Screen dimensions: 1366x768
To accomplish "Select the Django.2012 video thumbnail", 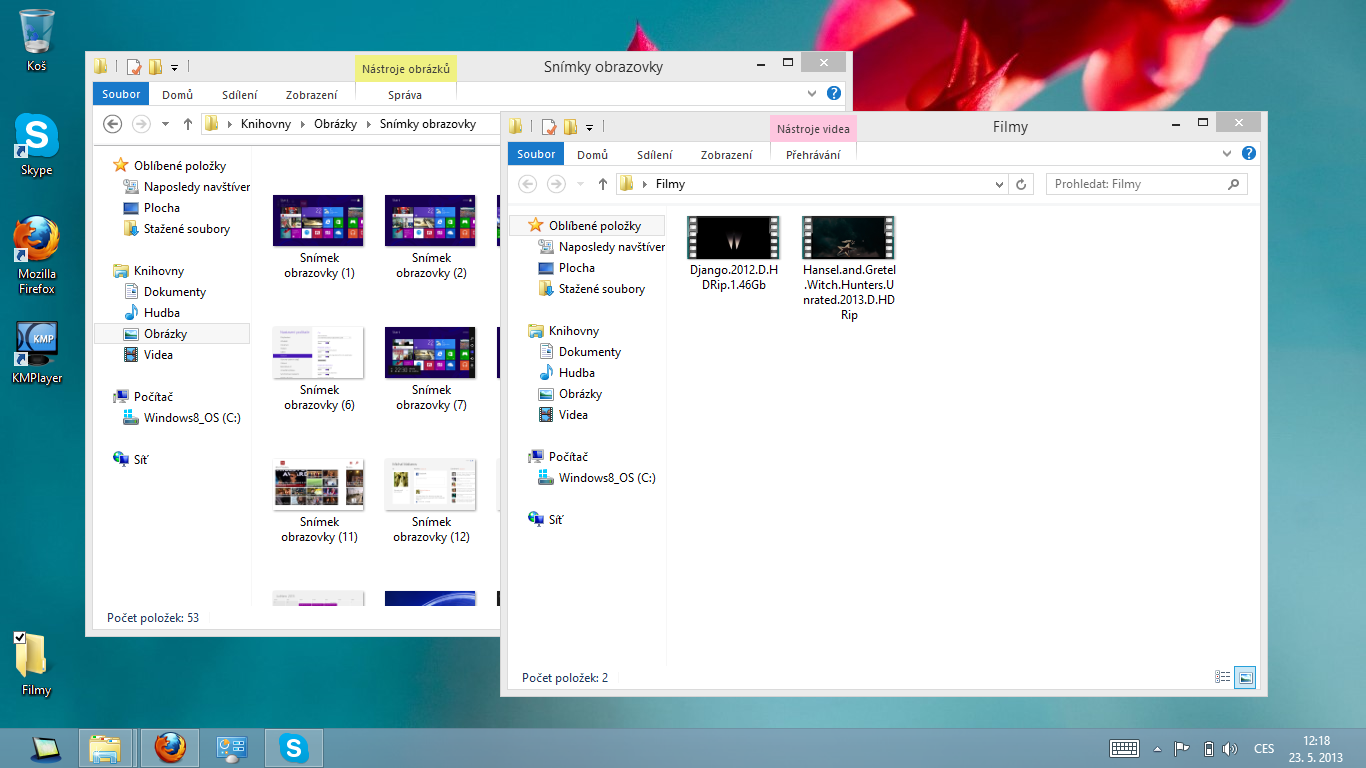I will pyautogui.click(x=734, y=238).
